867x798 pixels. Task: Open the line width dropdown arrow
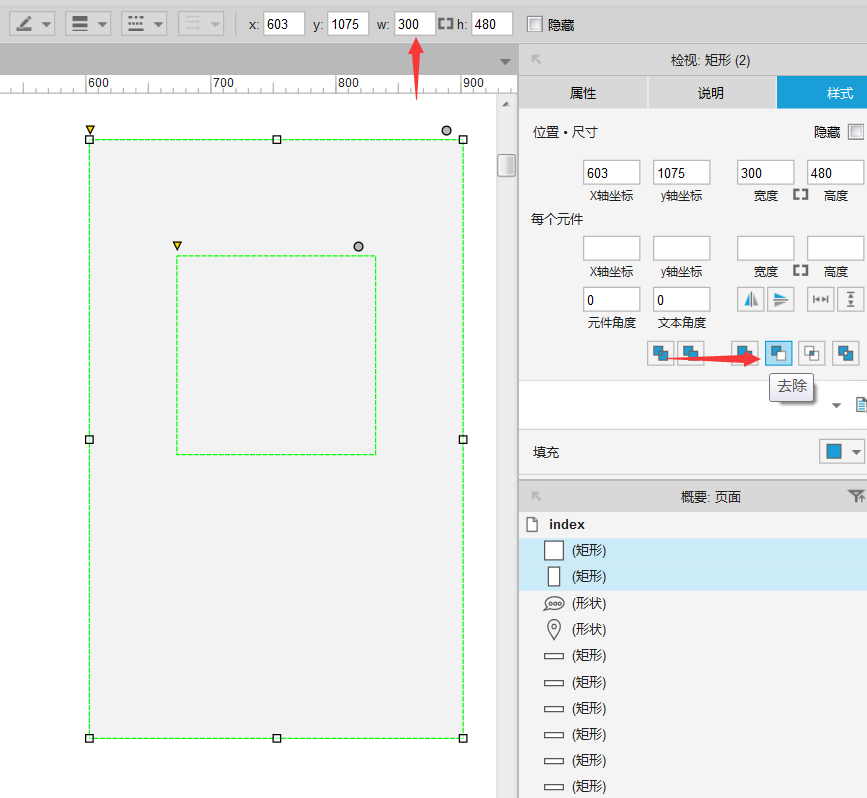point(102,24)
